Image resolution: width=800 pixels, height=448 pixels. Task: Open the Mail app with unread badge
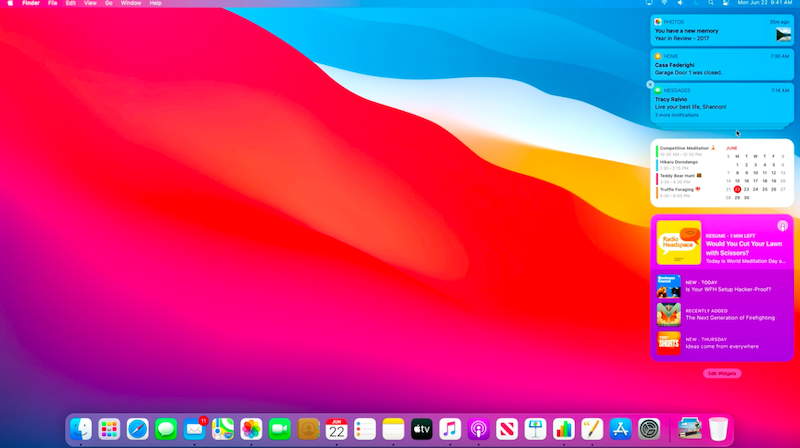(195, 429)
